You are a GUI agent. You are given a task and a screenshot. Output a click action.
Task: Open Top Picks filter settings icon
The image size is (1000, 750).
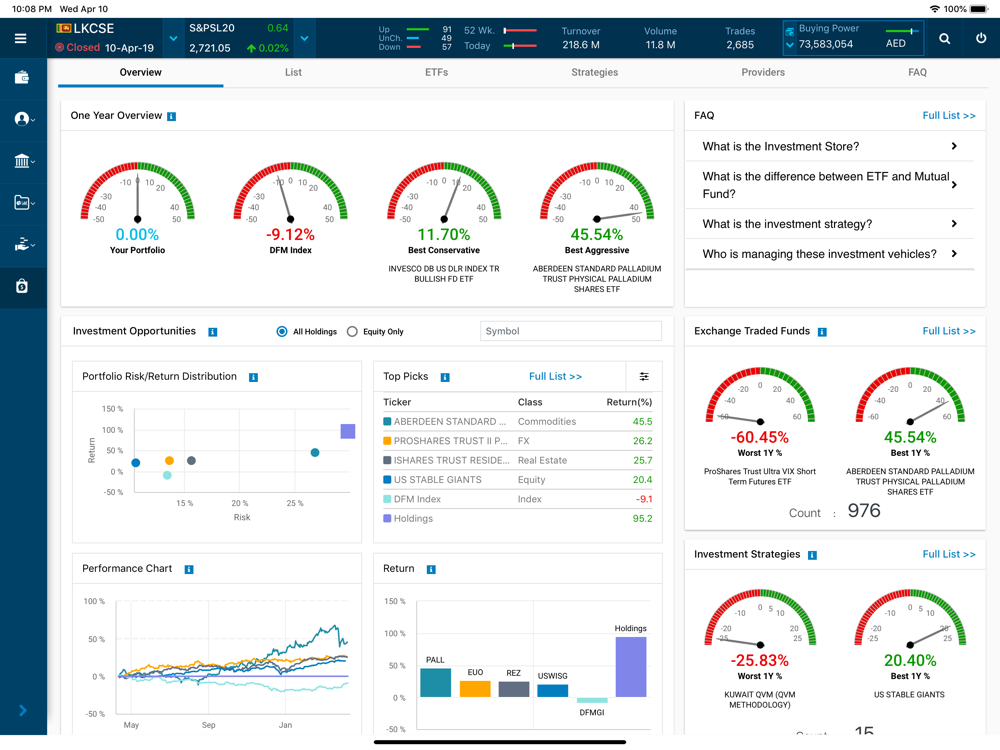[644, 377]
